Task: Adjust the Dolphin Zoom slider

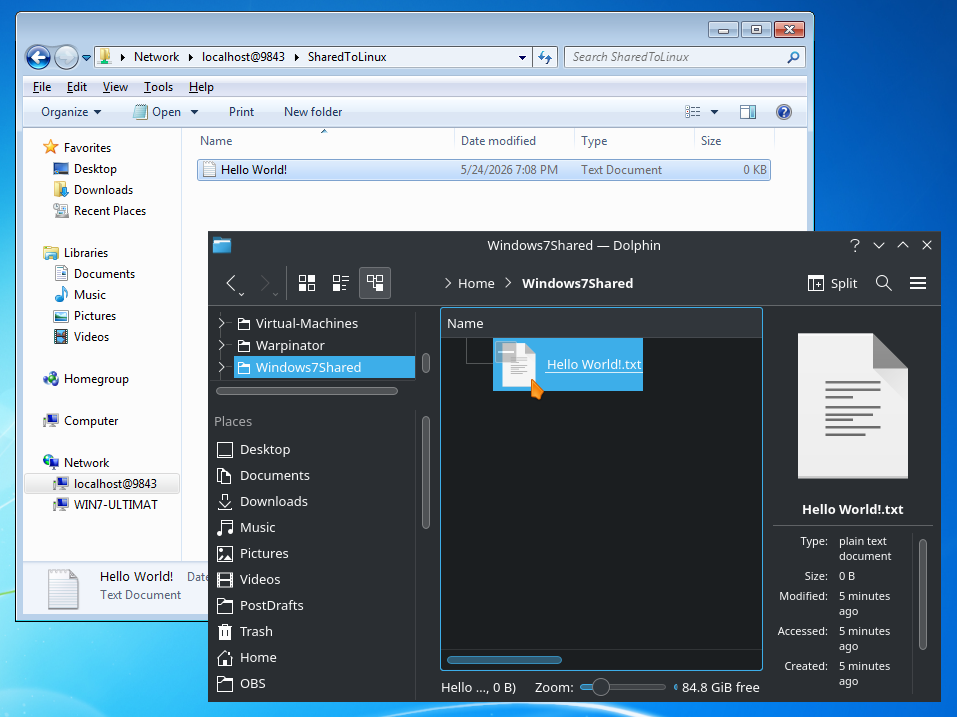Action: 623,687
